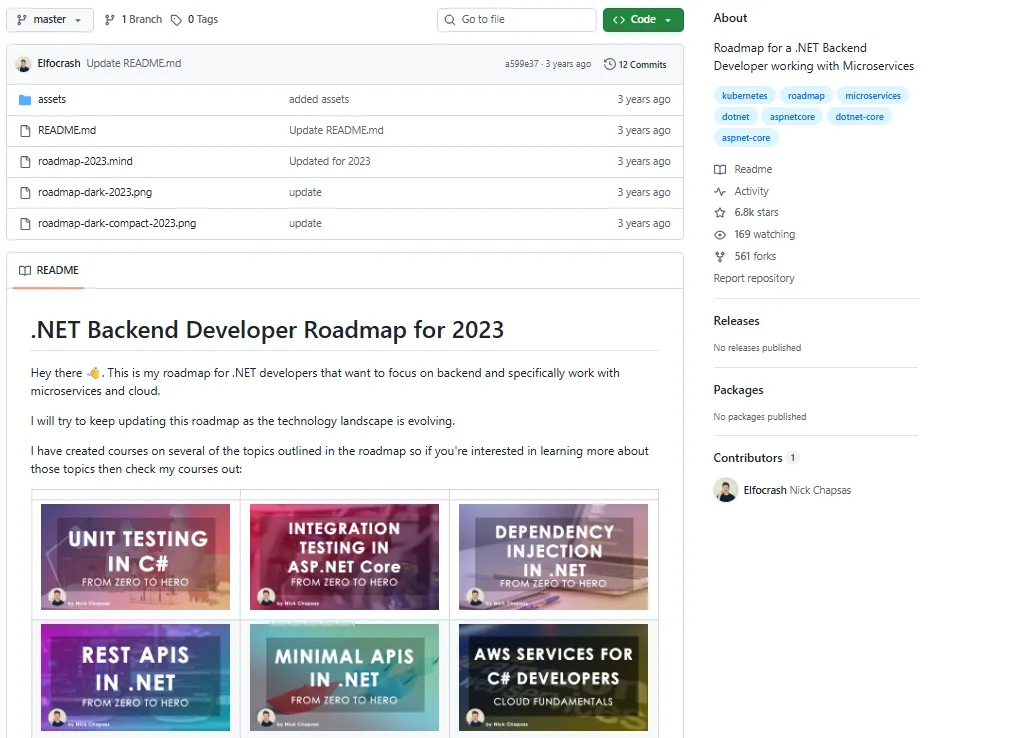This screenshot has width=1009, height=738.
Task: Click the clock history icon by 12 Commits
Action: [609, 64]
